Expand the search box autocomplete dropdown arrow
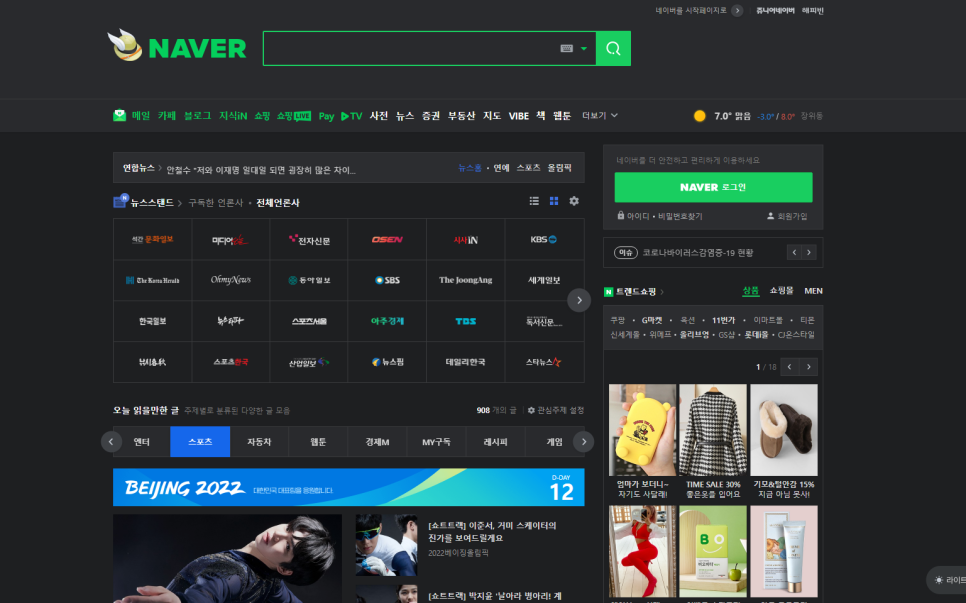The image size is (966, 603). pos(583,49)
